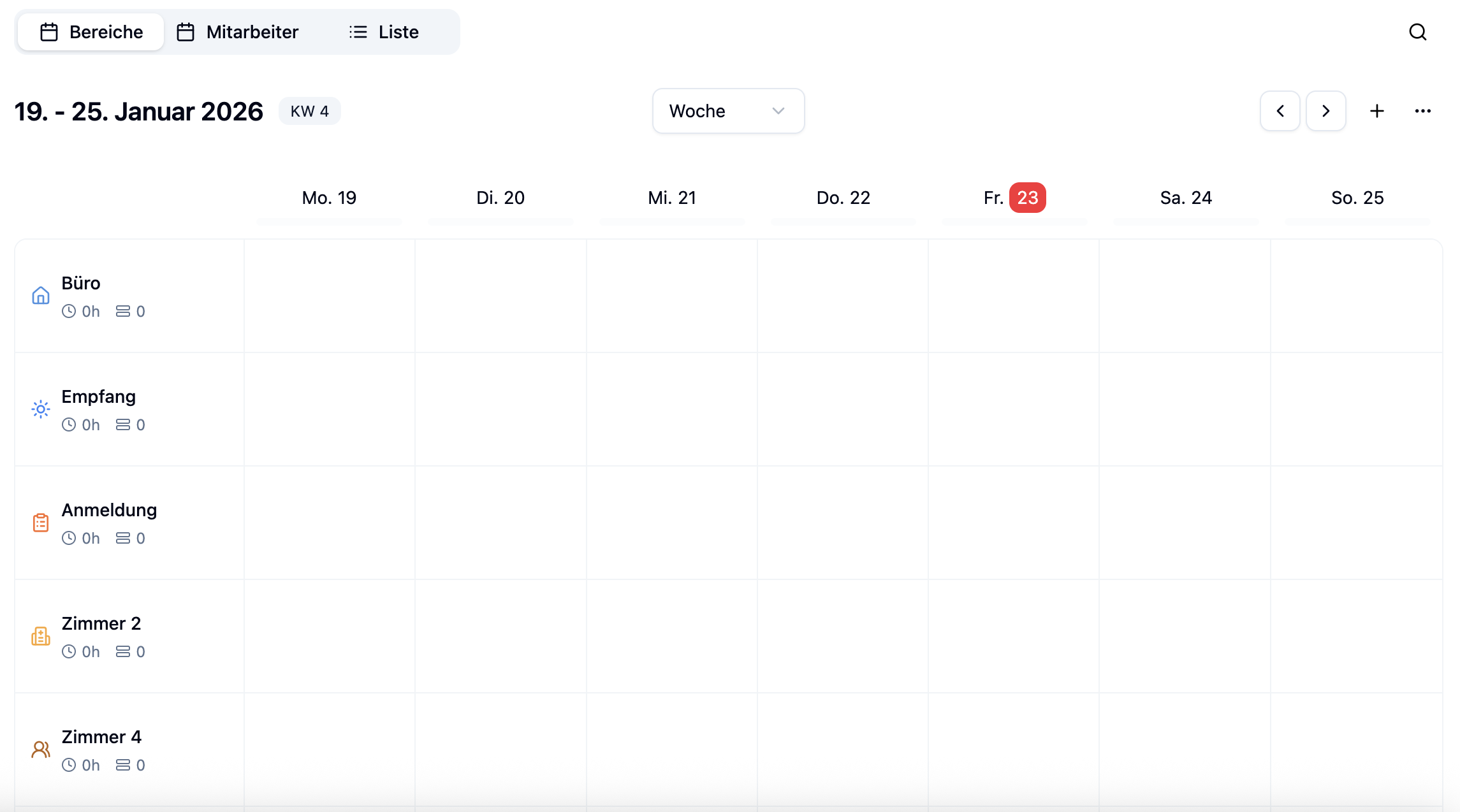Click the Zimmer 4 people icon

[x=41, y=750]
